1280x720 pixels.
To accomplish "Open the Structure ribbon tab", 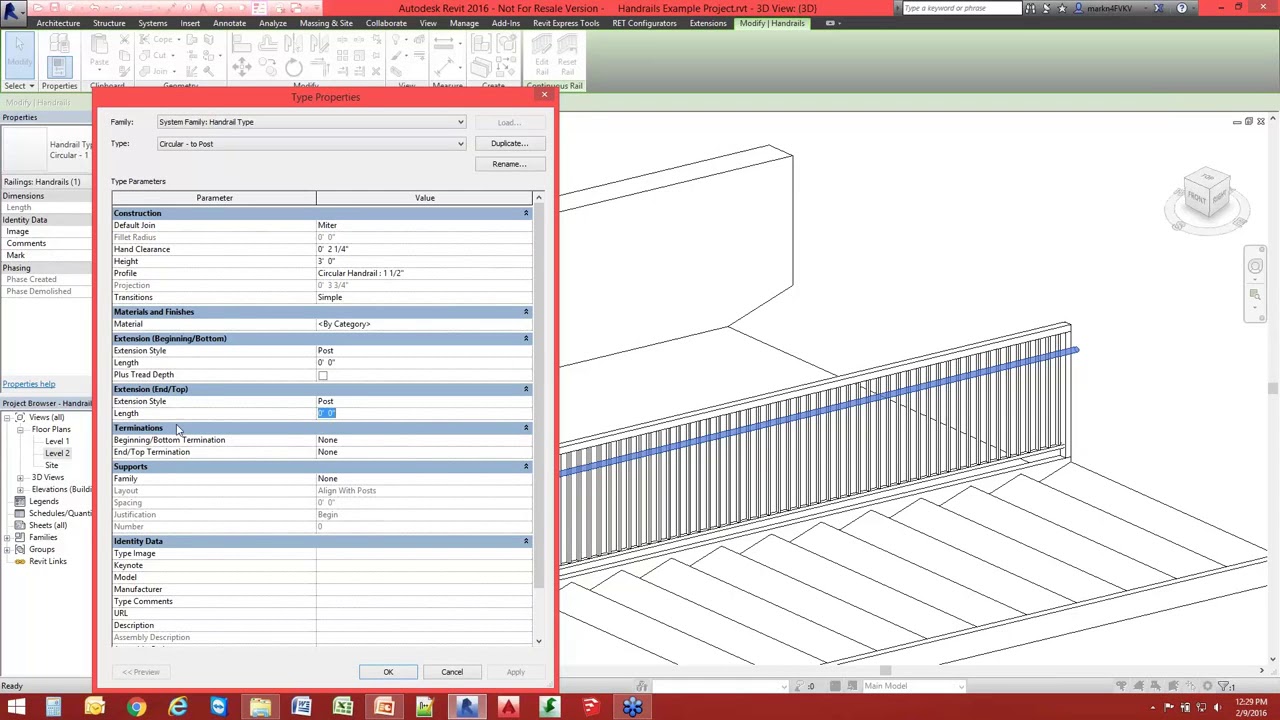I will pos(109,23).
